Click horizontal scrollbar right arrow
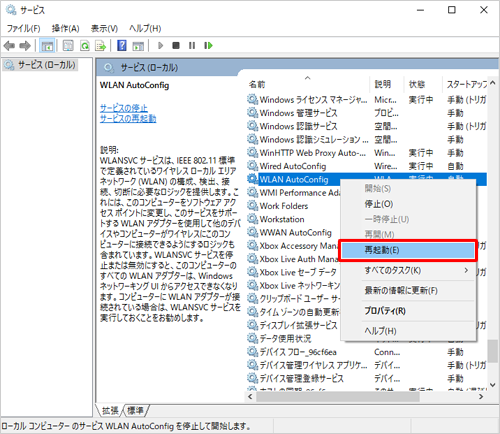500x434 pixels. point(481,397)
